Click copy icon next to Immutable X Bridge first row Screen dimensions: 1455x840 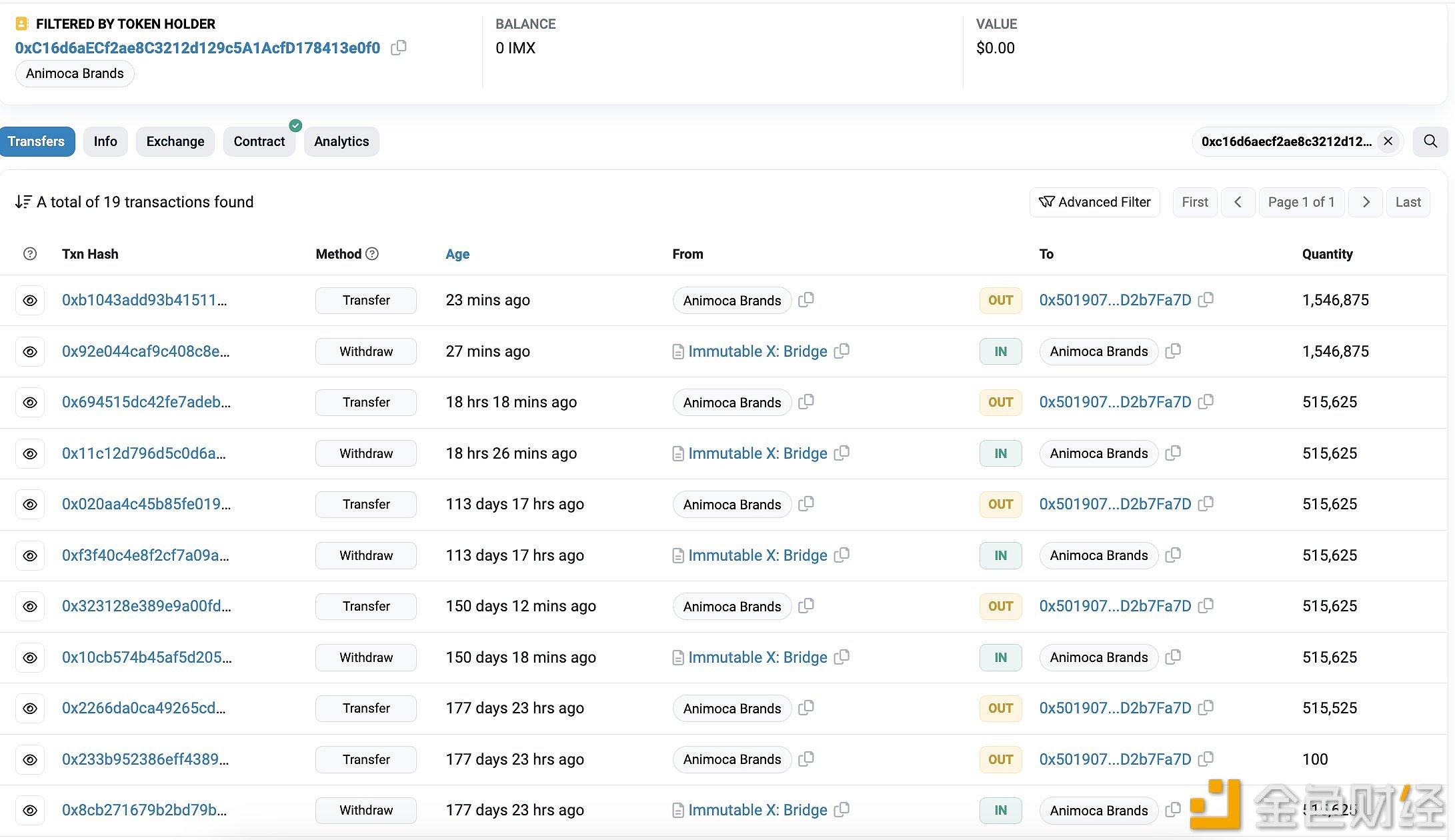click(844, 351)
